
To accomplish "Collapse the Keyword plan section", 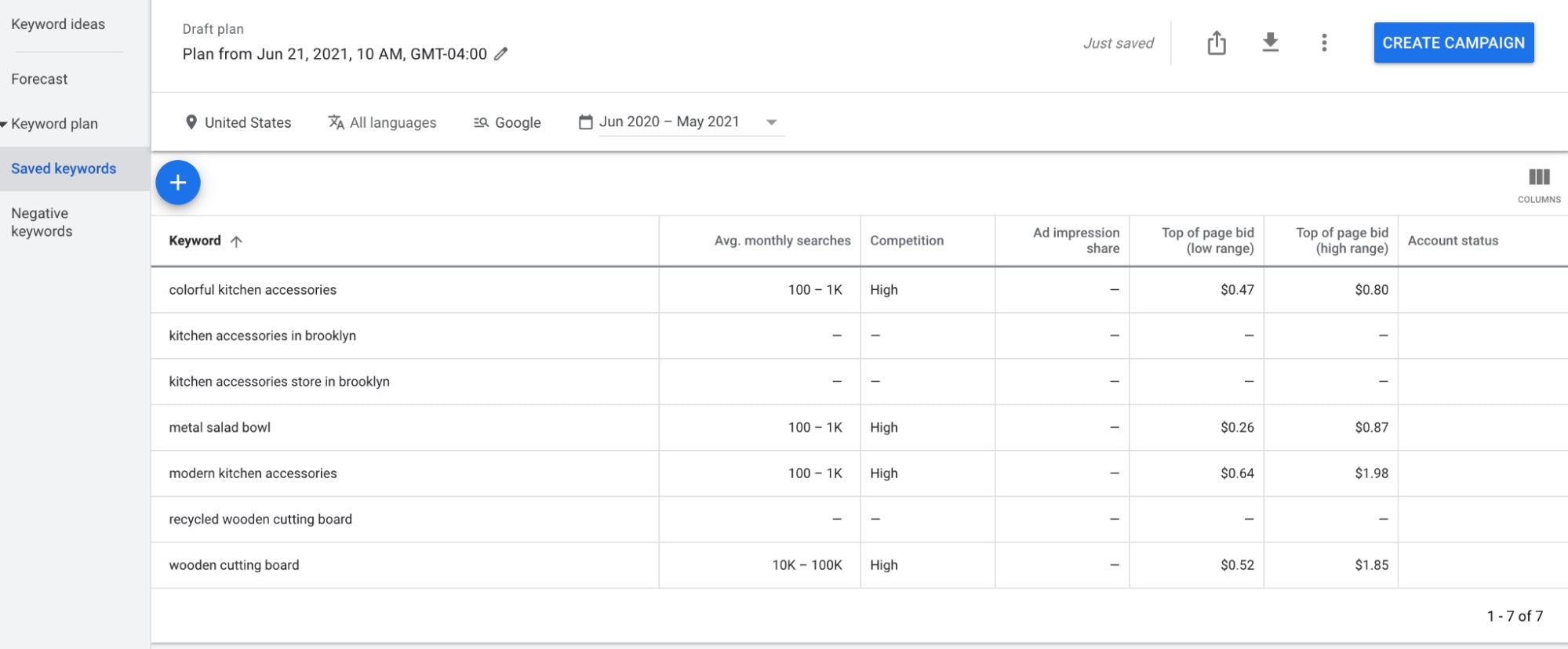I will pyautogui.click(x=5, y=124).
